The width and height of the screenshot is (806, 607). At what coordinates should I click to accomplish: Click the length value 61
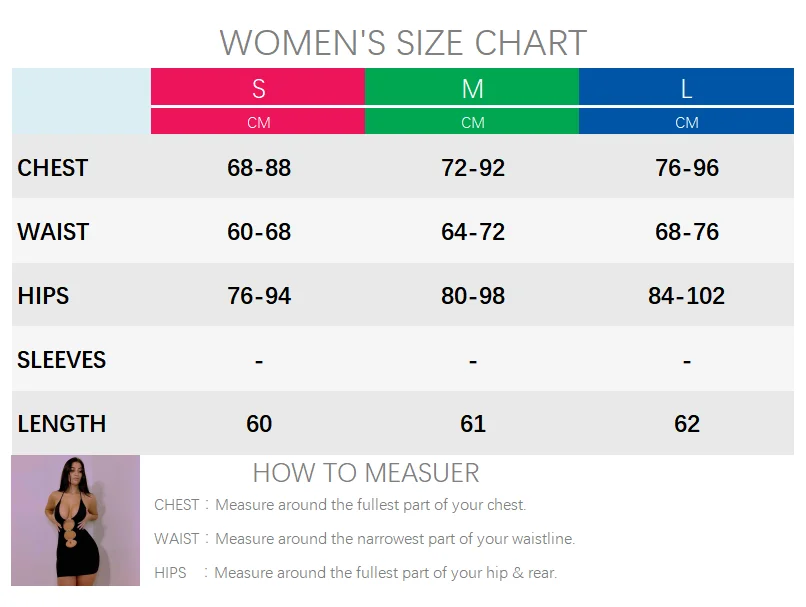pos(473,424)
